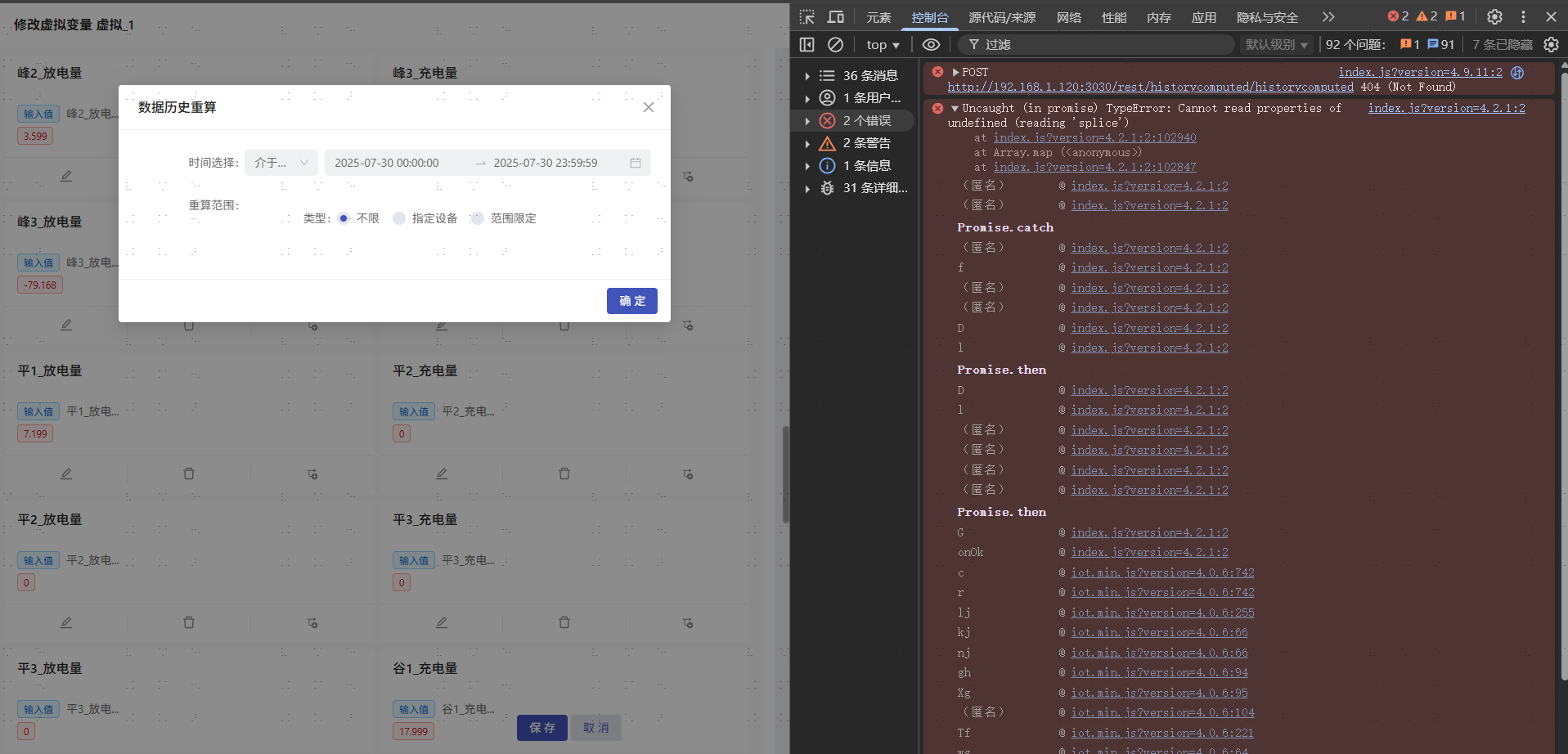This screenshot has width=1568, height=754.
Task: Click the edit pencil icon under 平1_放电量
Action: [66, 473]
